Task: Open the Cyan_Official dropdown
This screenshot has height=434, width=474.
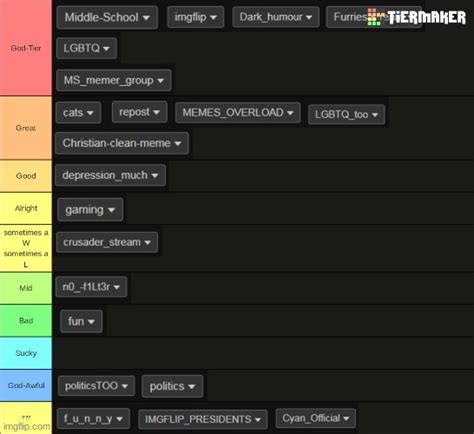Action: (x=316, y=418)
